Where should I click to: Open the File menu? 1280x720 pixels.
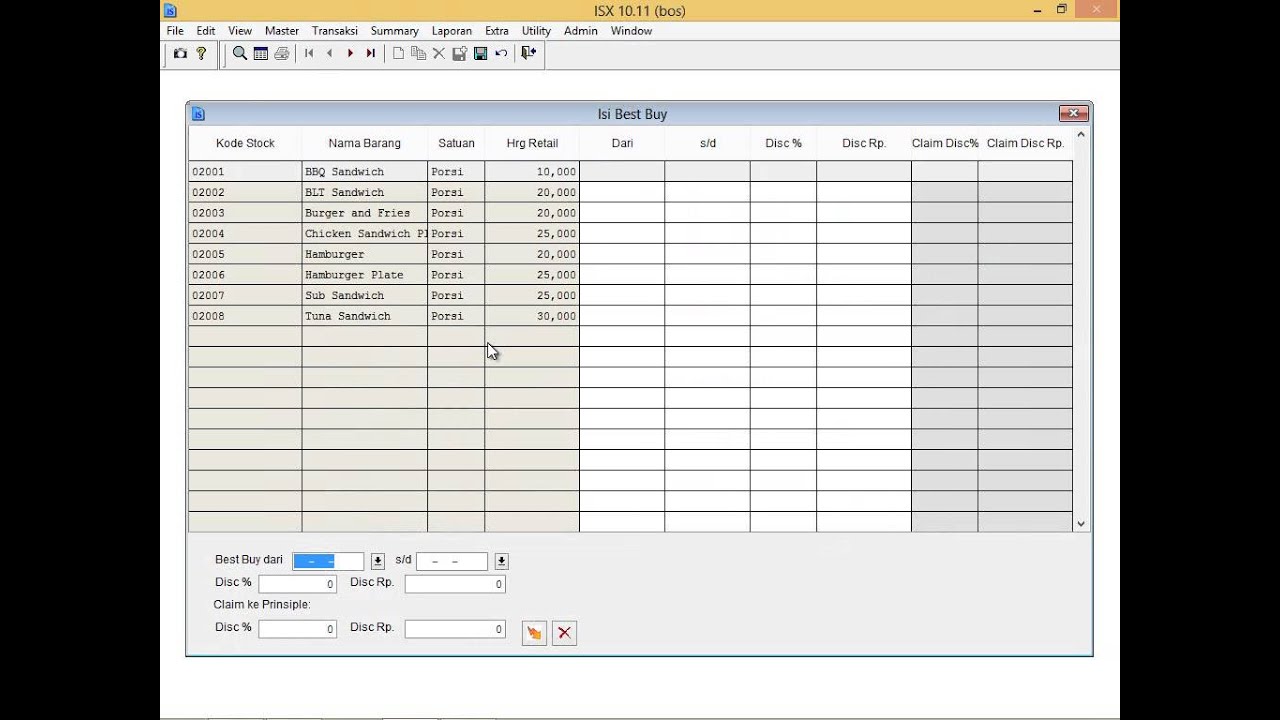175,31
